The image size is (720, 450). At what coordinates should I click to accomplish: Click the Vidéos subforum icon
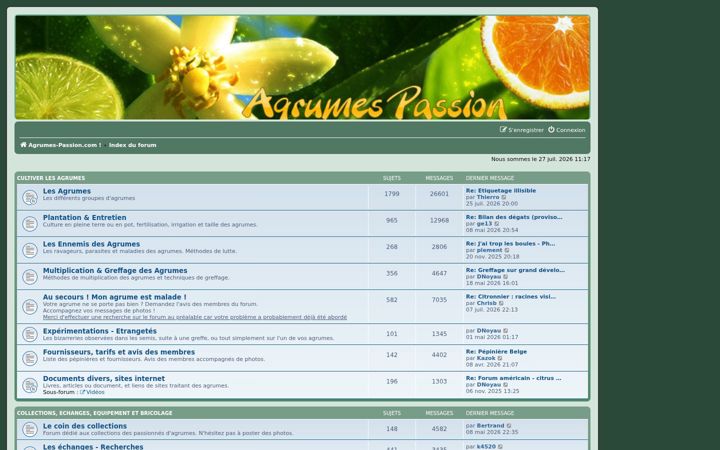tap(83, 392)
